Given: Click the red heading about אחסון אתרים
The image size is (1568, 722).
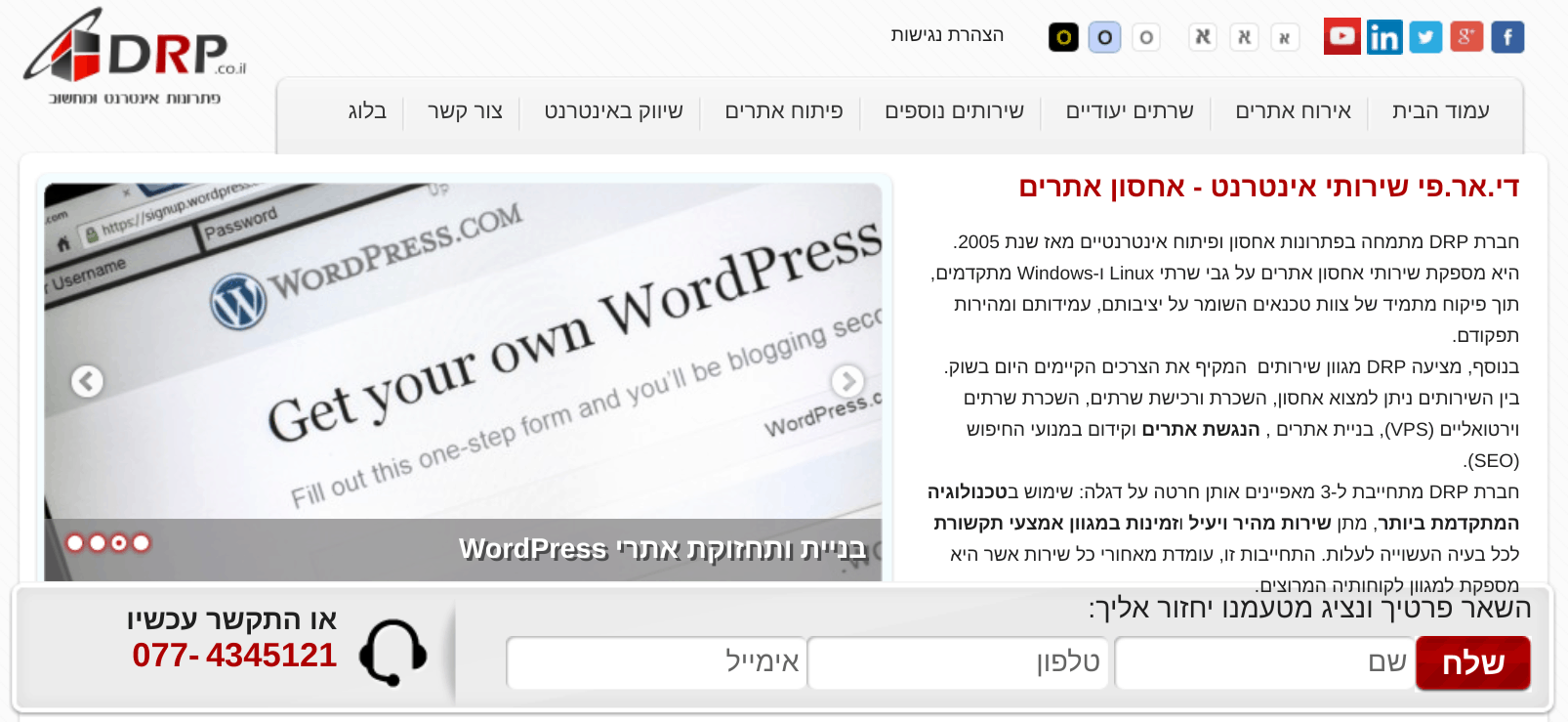Looking at the screenshot, I should coord(1268,187).
